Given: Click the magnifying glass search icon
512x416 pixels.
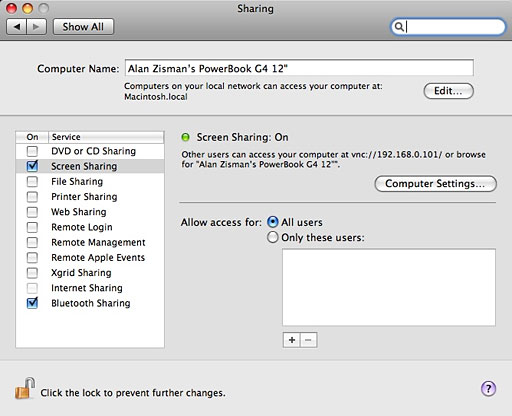Looking at the screenshot, I should pyautogui.click(x=399, y=27).
